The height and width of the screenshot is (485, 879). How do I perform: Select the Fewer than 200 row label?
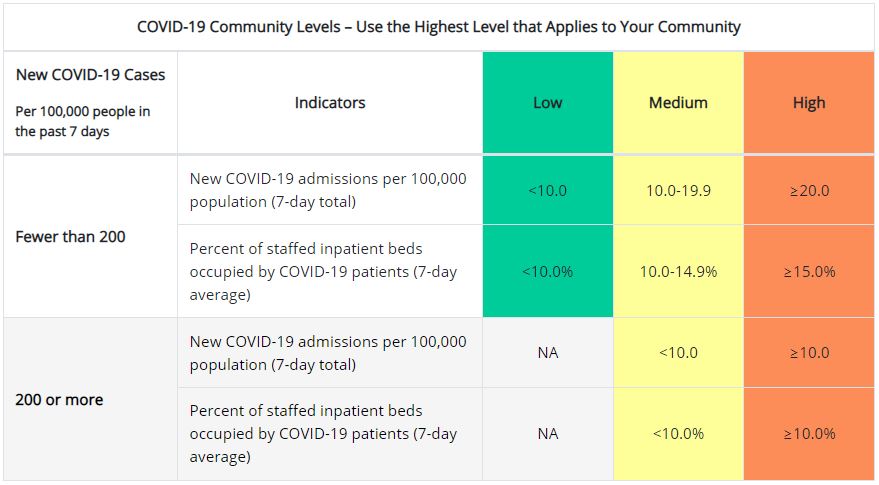pos(70,237)
